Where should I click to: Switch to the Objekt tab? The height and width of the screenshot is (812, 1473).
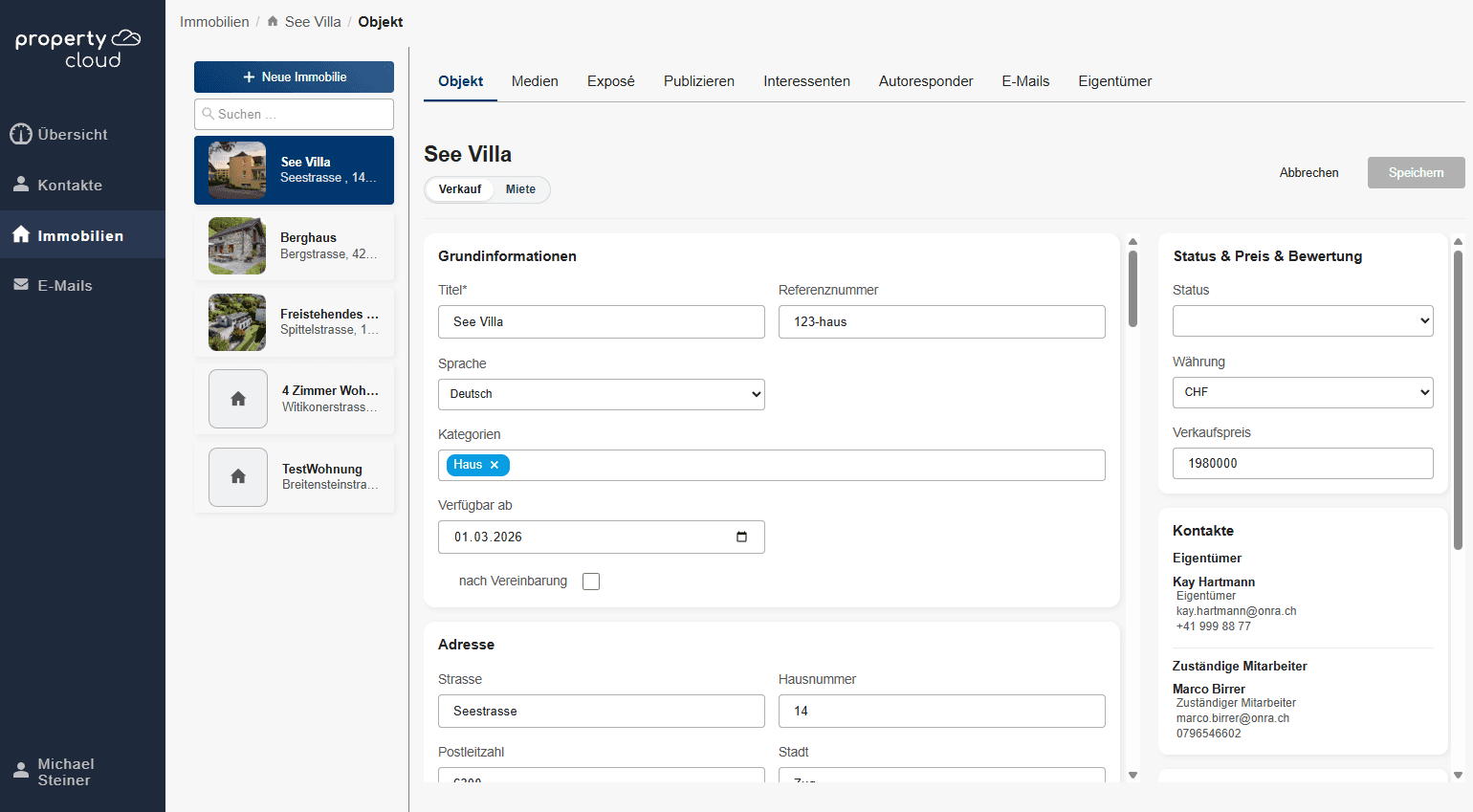click(x=460, y=81)
